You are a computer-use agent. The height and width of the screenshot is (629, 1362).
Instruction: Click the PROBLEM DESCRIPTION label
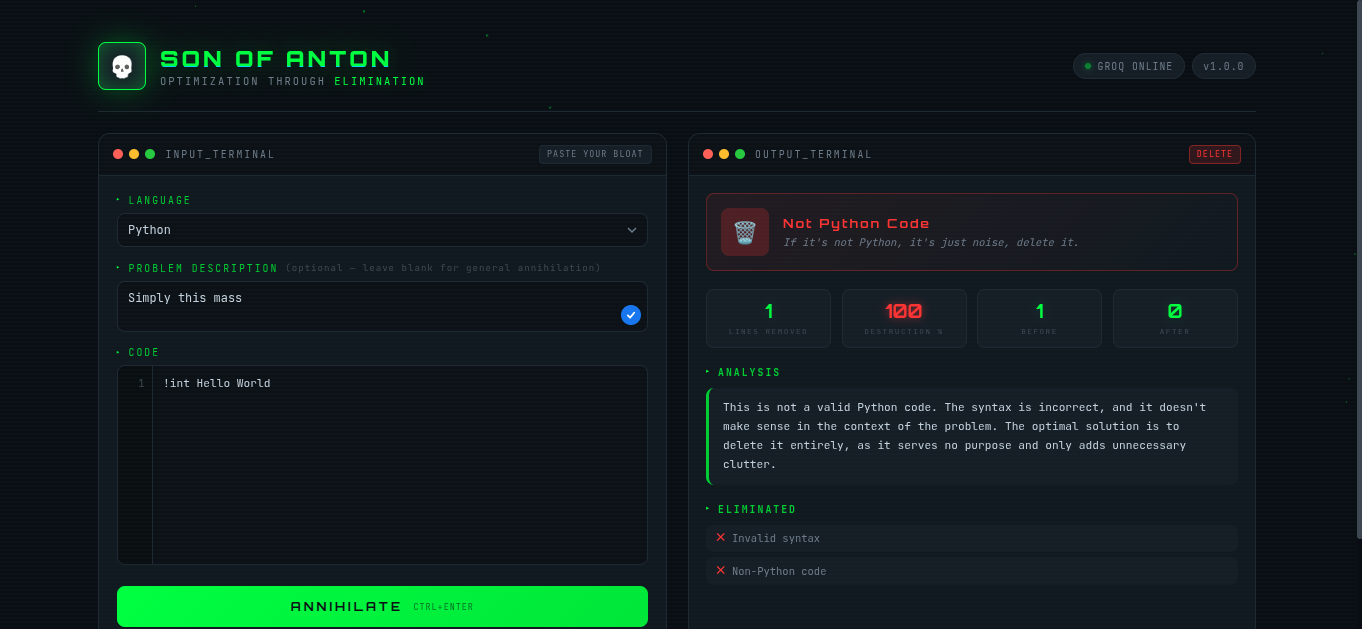tap(204, 269)
